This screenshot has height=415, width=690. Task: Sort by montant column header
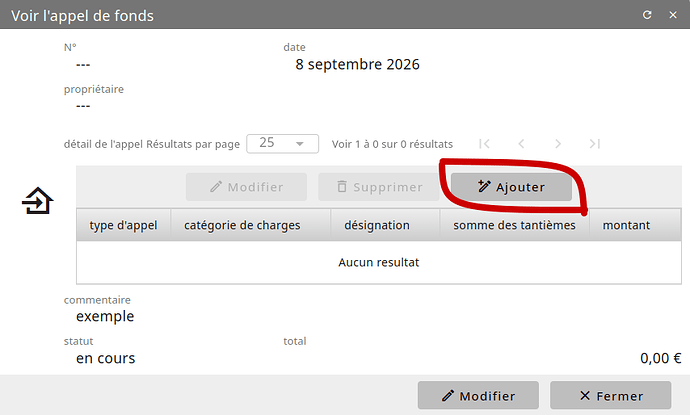point(635,225)
